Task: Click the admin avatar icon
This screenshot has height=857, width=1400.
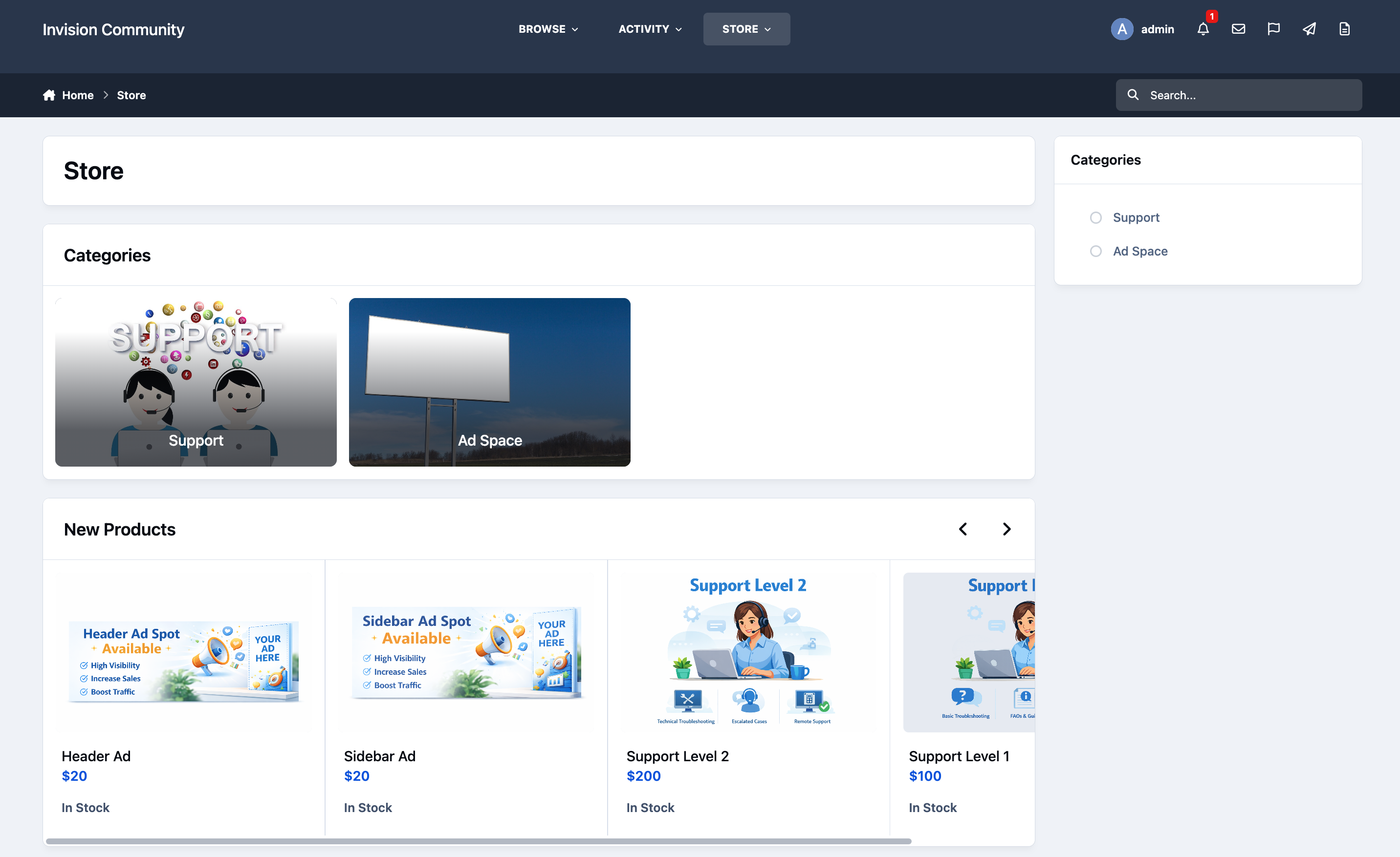Action: coord(1121,29)
